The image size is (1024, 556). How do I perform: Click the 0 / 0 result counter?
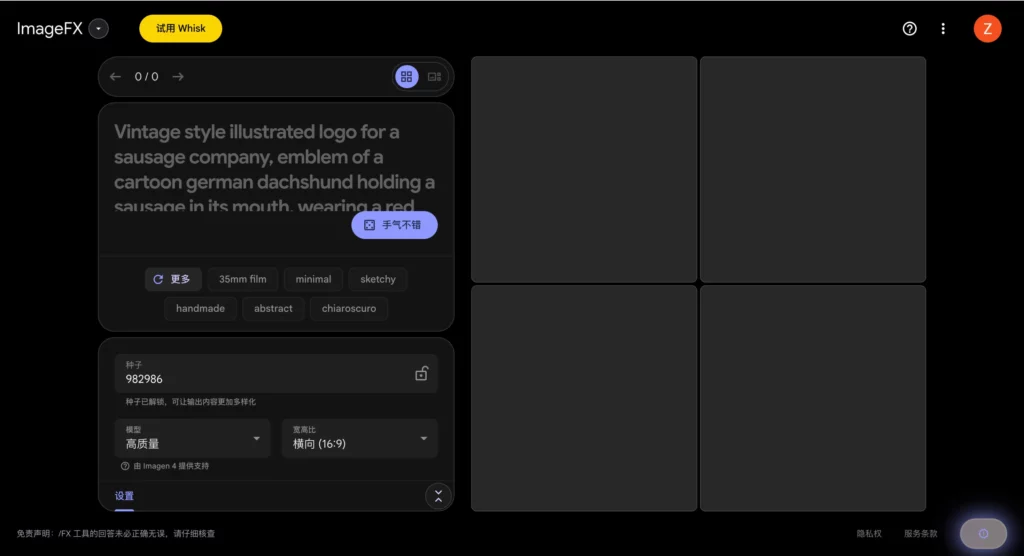[x=146, y=76]
